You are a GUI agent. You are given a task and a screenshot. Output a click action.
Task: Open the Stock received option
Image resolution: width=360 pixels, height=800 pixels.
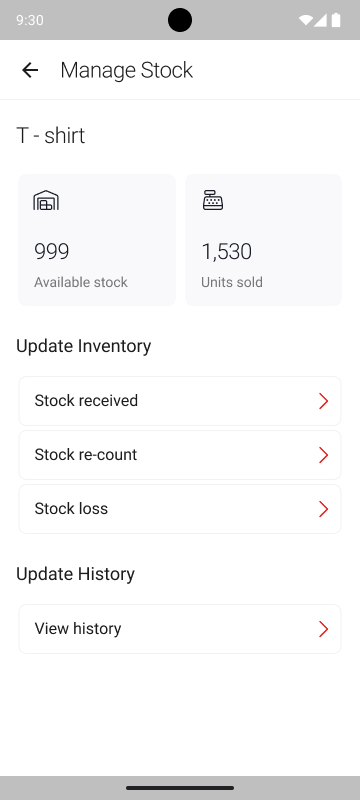pyautogui.click(x=180, y=401)
